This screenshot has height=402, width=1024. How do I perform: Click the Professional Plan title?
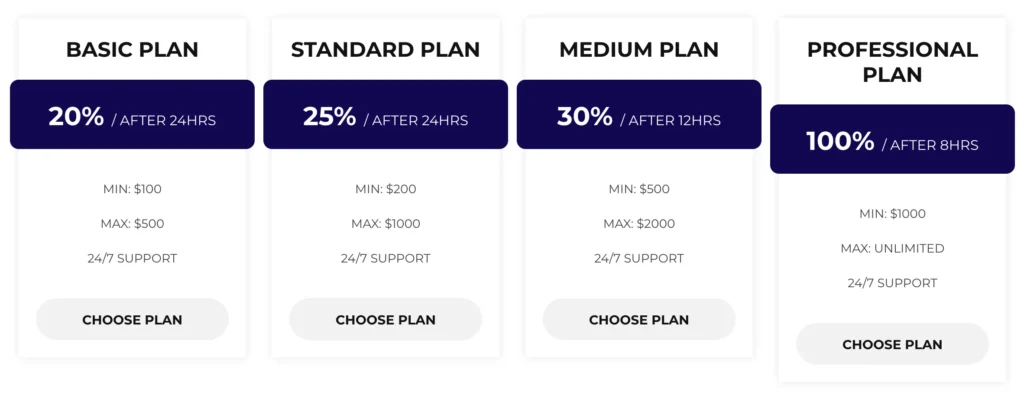point(892,61)
